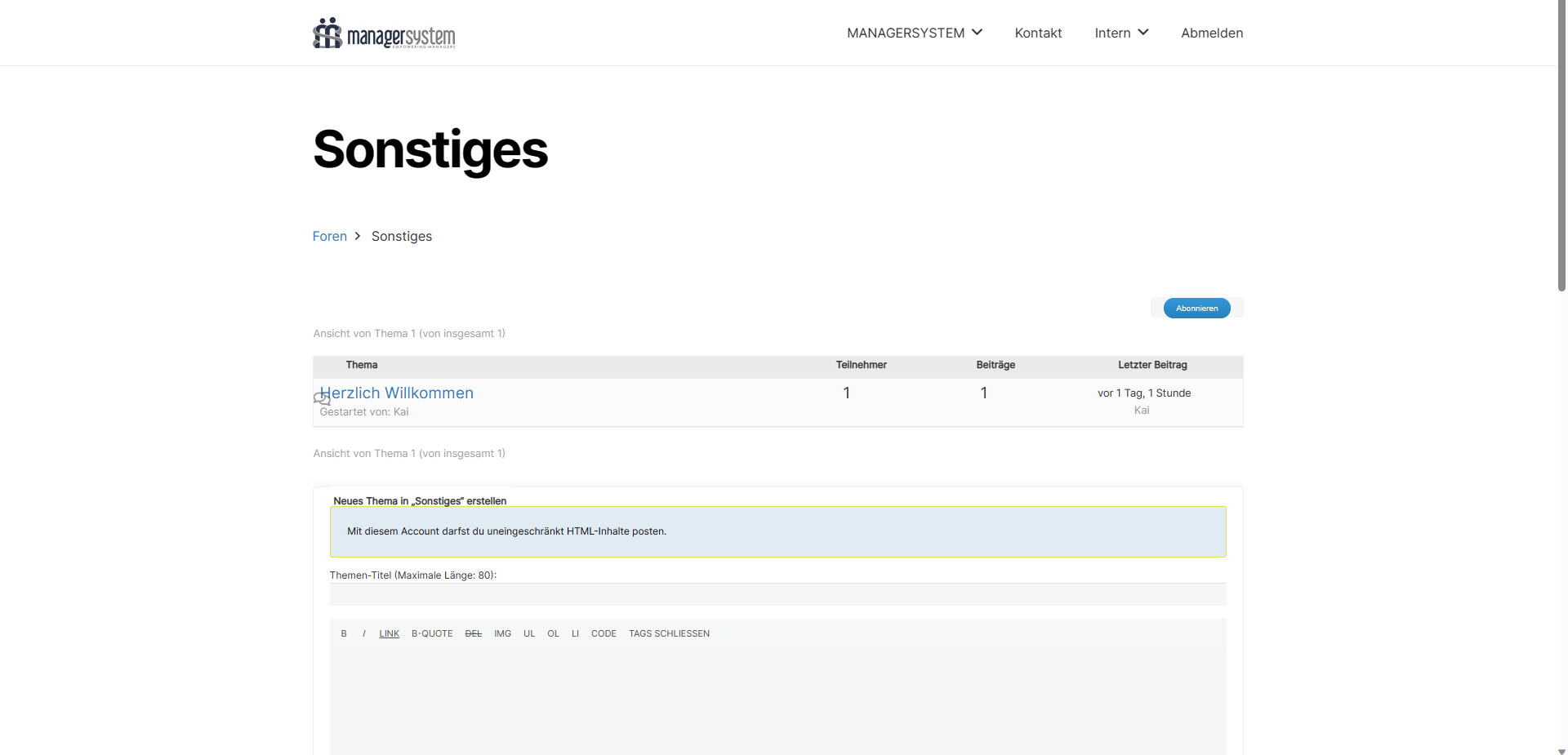The image size is (1568, 755).
Task: Open the Kontakt page
Action: coord(1038,33)
